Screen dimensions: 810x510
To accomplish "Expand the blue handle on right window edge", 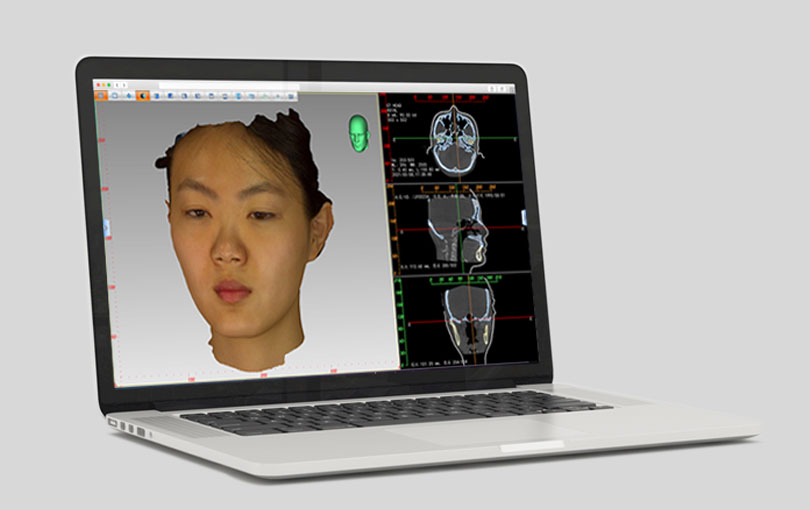I will (x=524, y=217).
